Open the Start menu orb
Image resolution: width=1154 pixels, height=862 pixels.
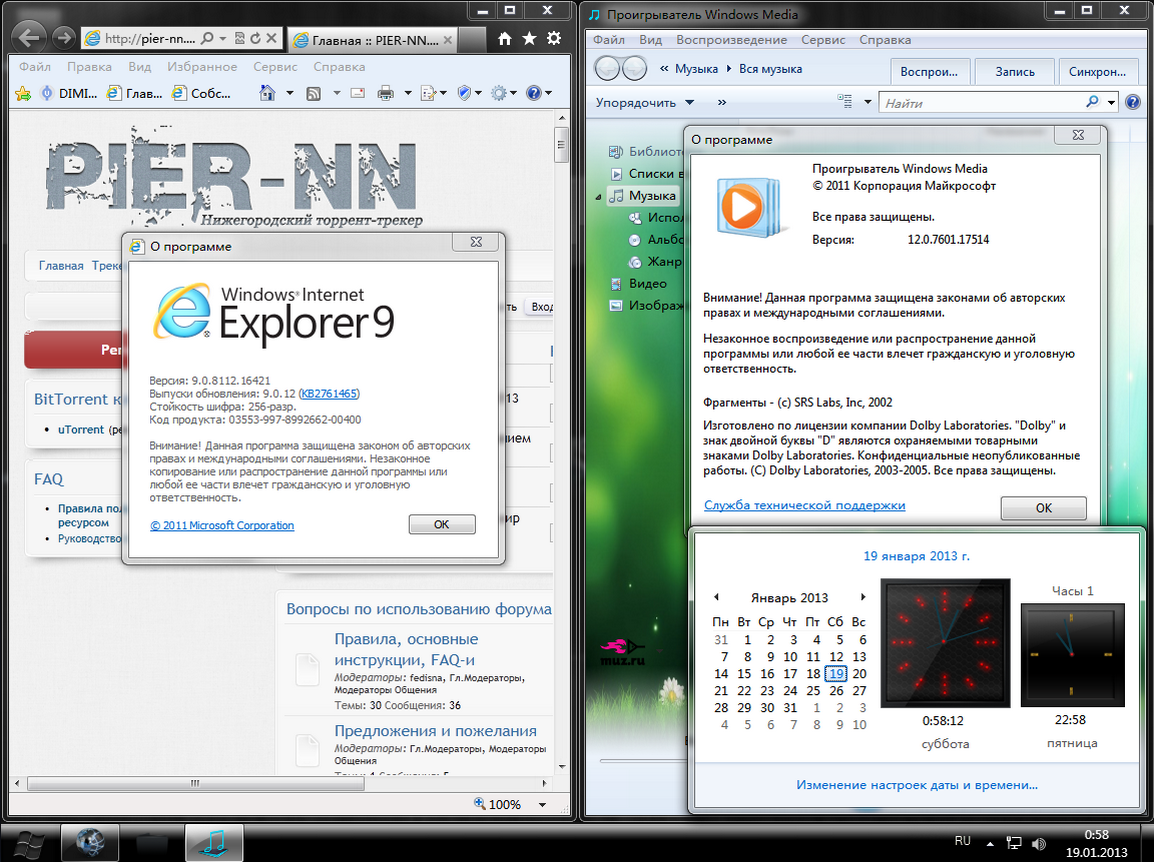pos(28,844)
